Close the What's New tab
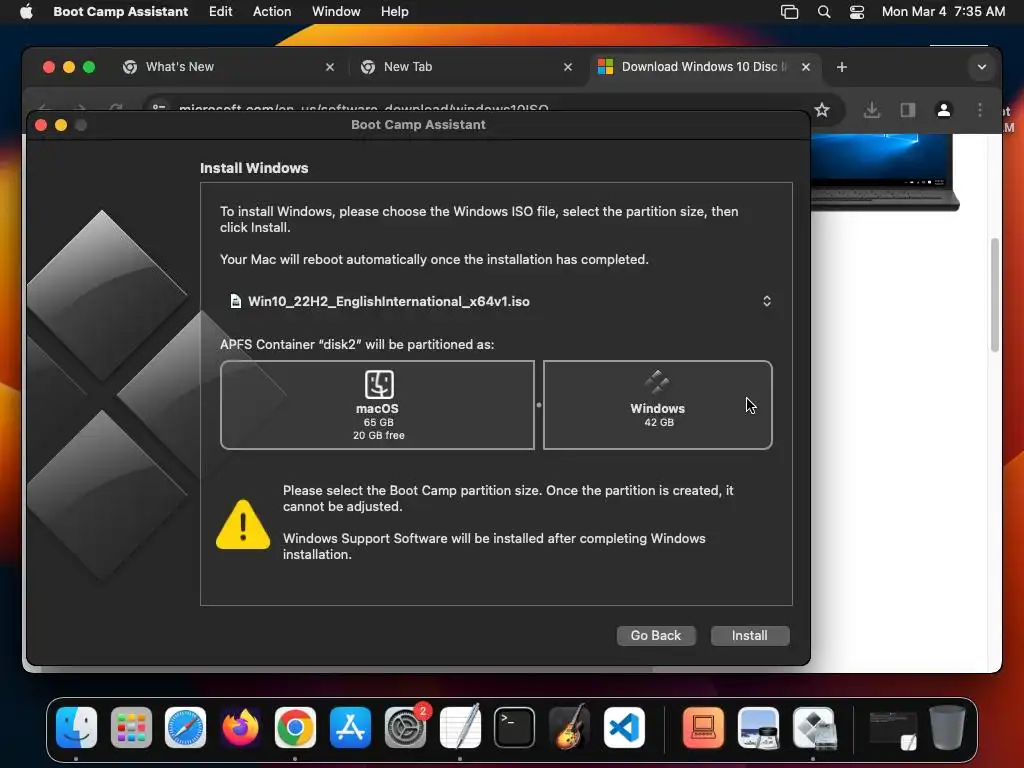This screenshot has width=1024, height=768. pyautogui.click(x=330, y=67)
